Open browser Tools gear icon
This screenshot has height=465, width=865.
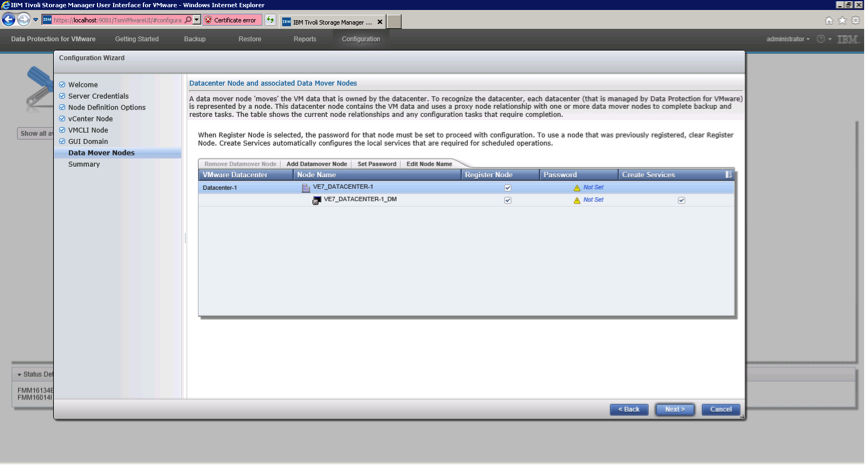855,20
